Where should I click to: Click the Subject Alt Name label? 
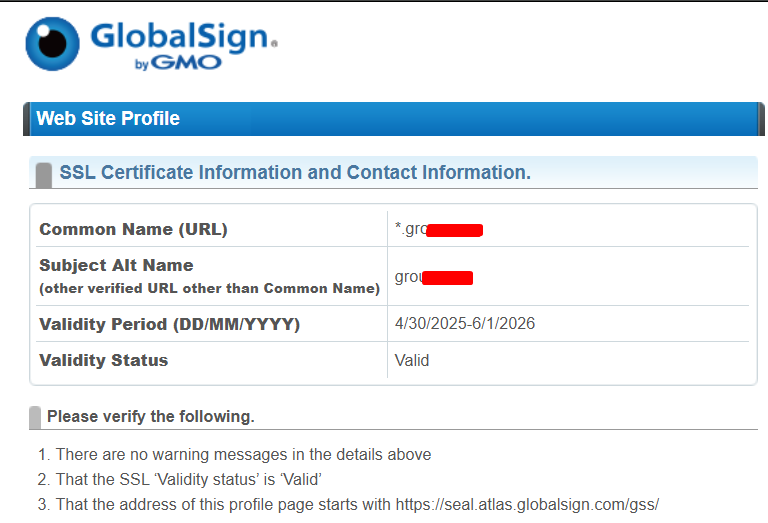tap(116, 265)
